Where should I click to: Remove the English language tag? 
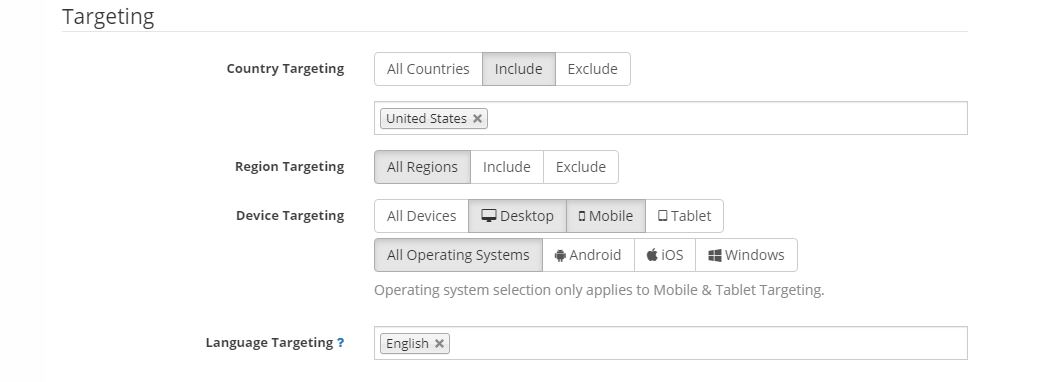click(439, 344)
